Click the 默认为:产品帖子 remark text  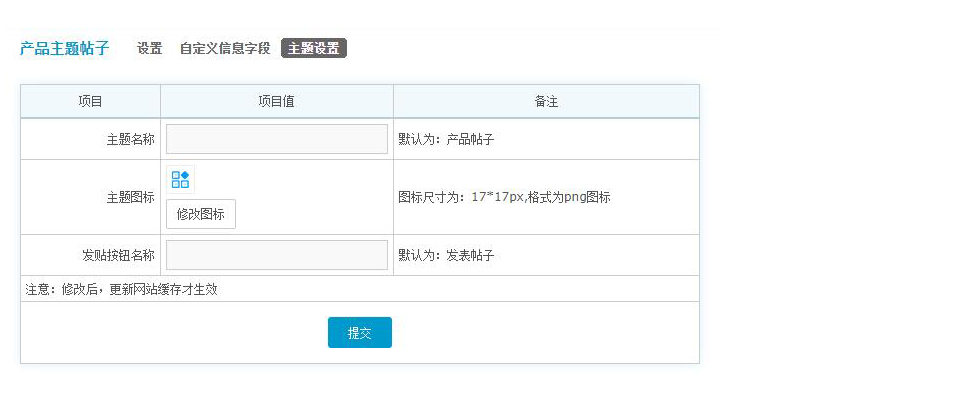pos(446,140)
